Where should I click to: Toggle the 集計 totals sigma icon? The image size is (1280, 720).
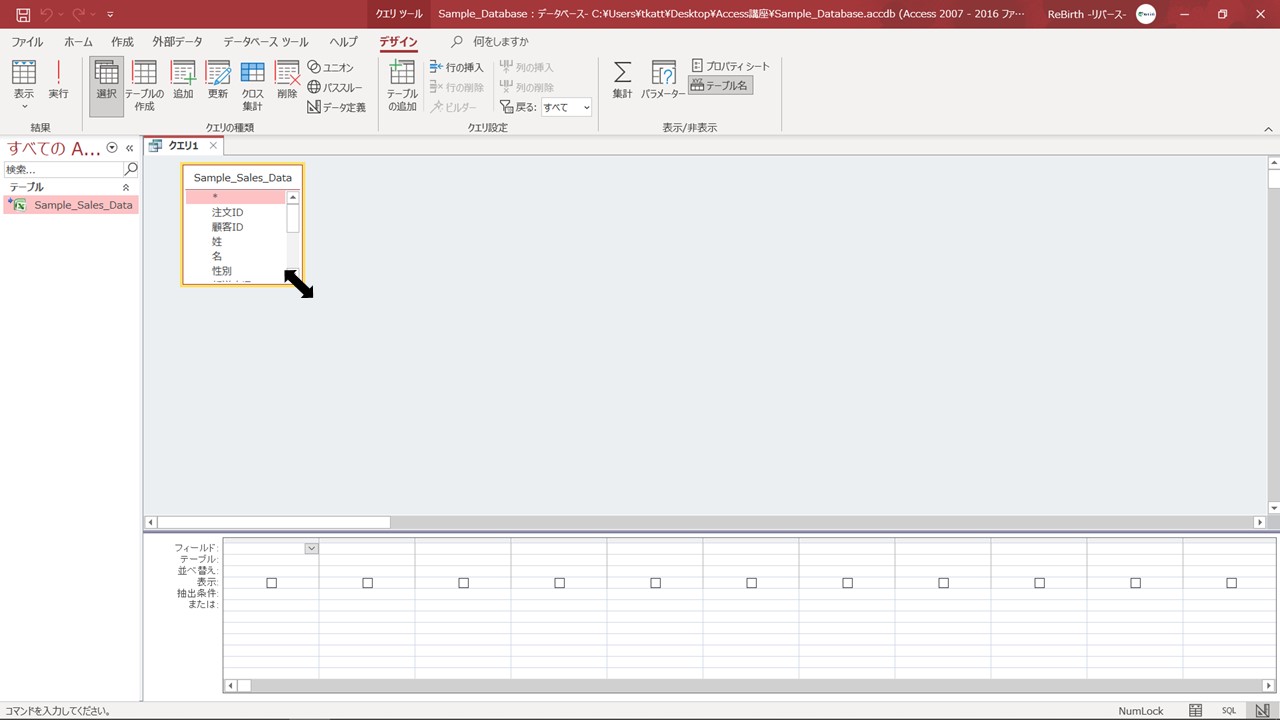click(622, 80)
